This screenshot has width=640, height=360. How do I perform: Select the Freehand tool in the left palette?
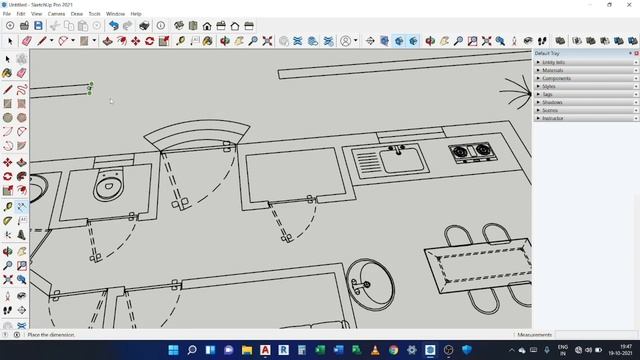click(22, 89)
